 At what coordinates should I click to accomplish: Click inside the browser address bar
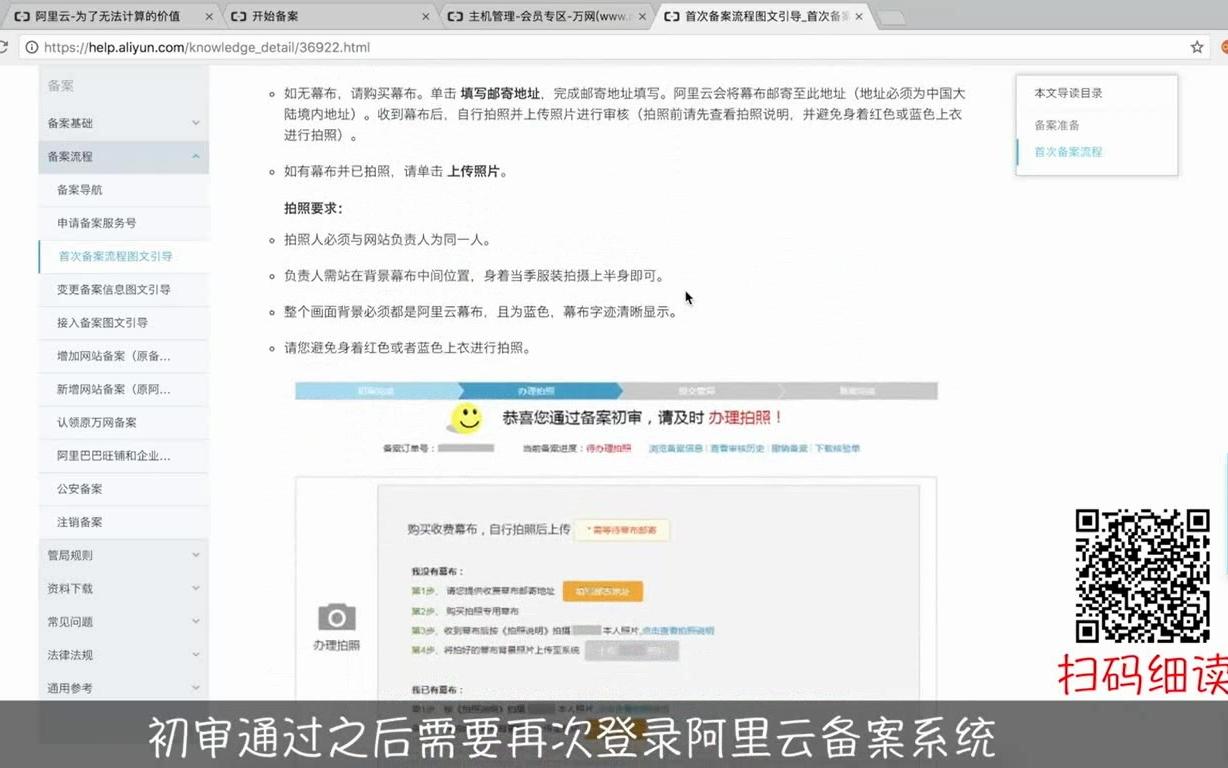400,46
